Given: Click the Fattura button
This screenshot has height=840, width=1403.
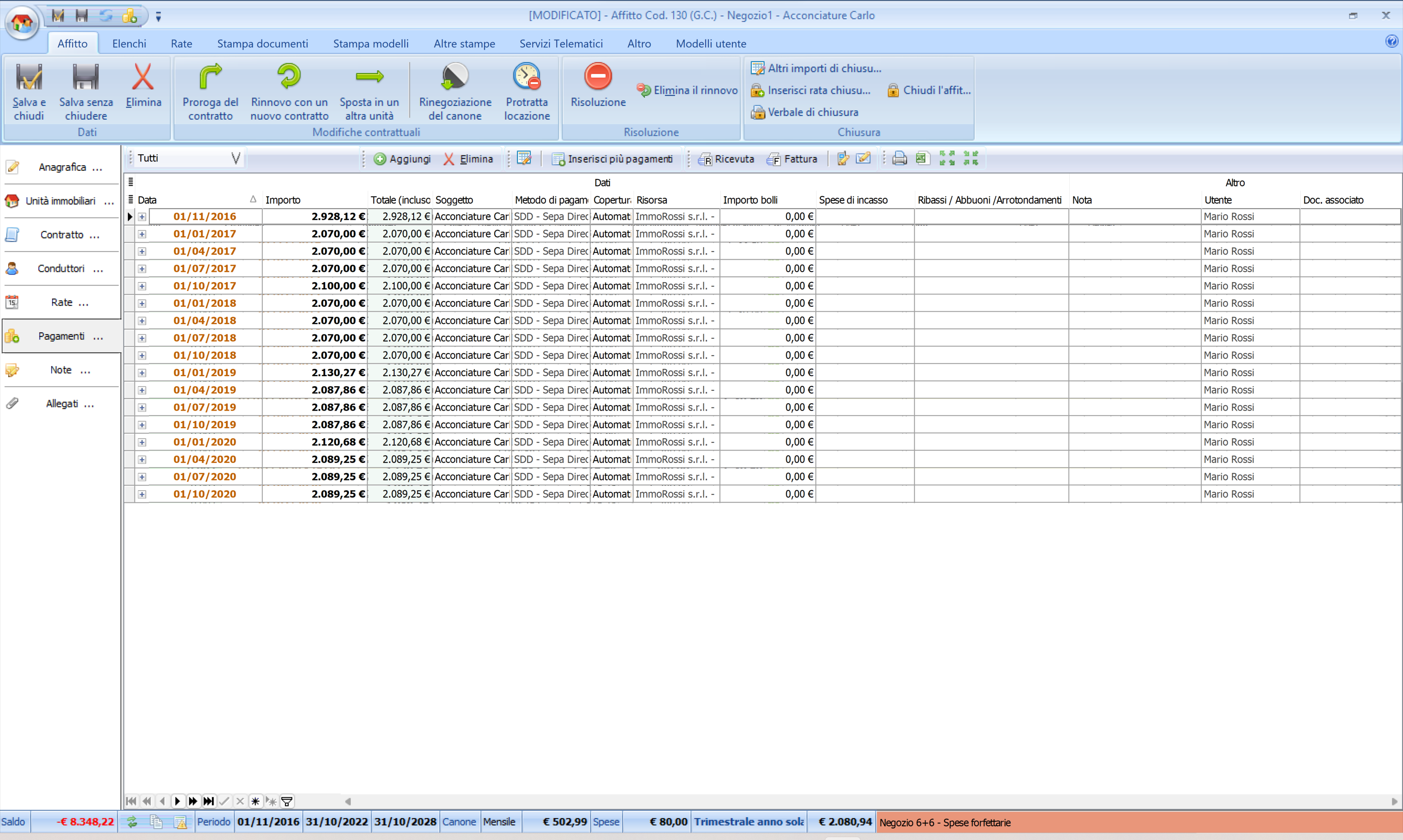Looking at the screenshot, I should click(792, 159).
